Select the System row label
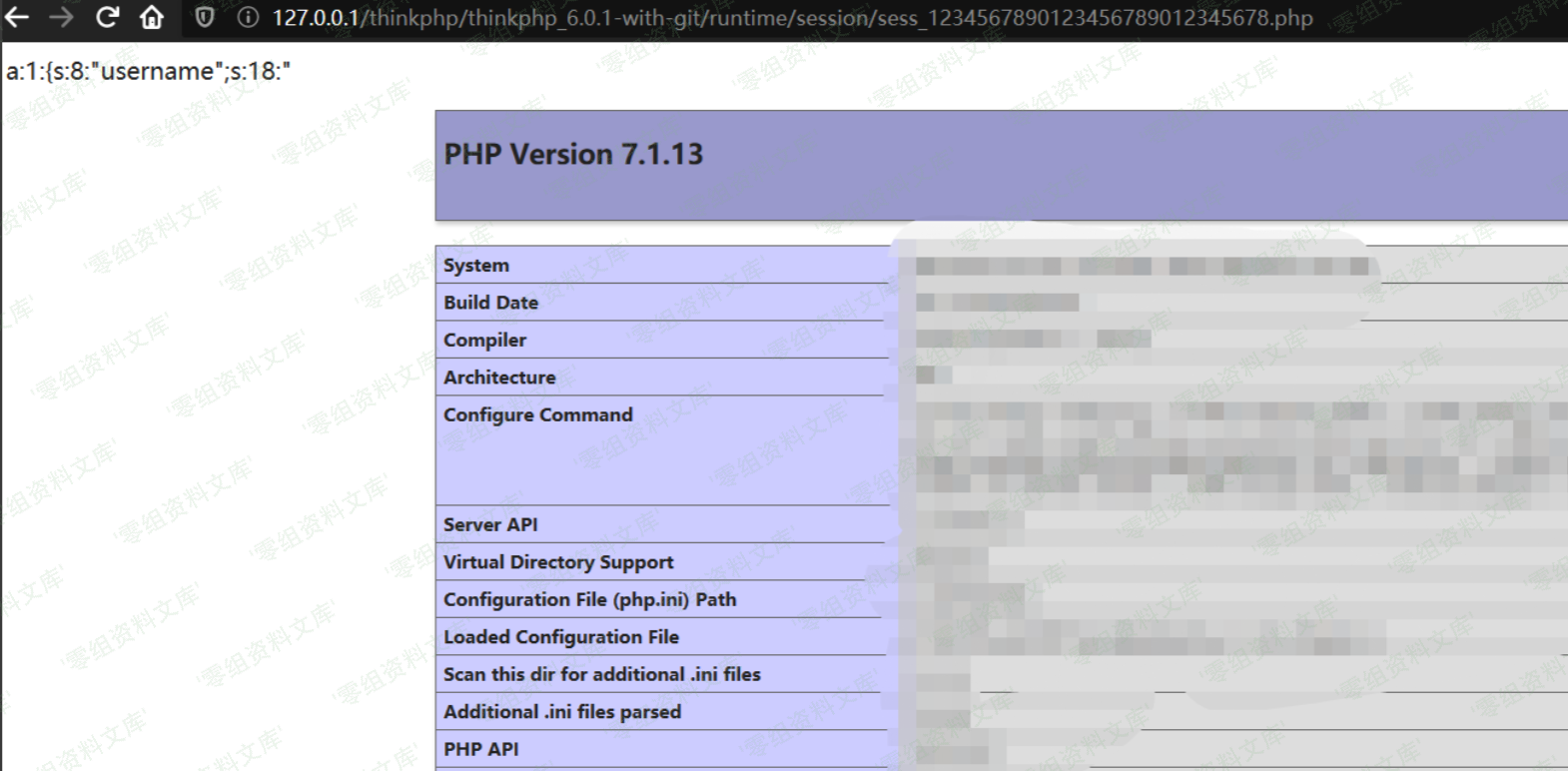The image size is (1568, 771). pos(476,266)
